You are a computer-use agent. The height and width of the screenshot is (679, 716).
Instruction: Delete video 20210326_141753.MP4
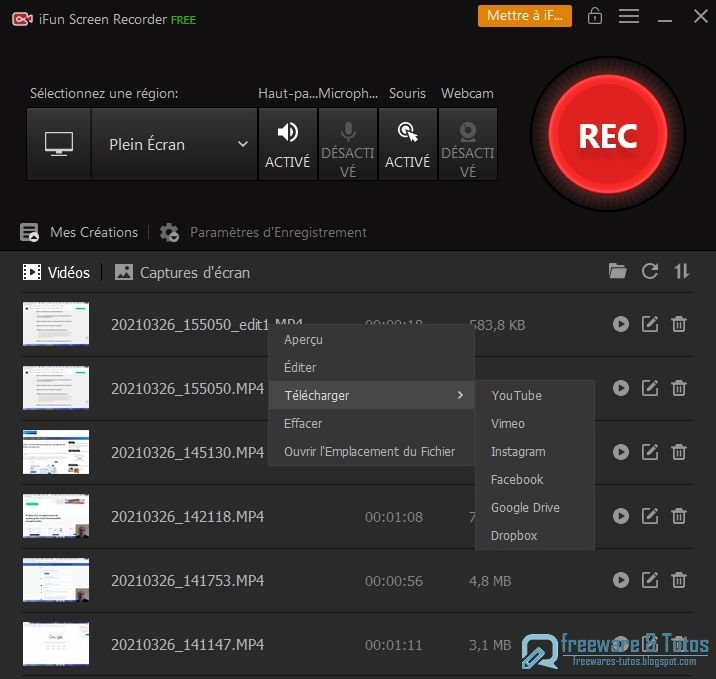coord(679,580)
